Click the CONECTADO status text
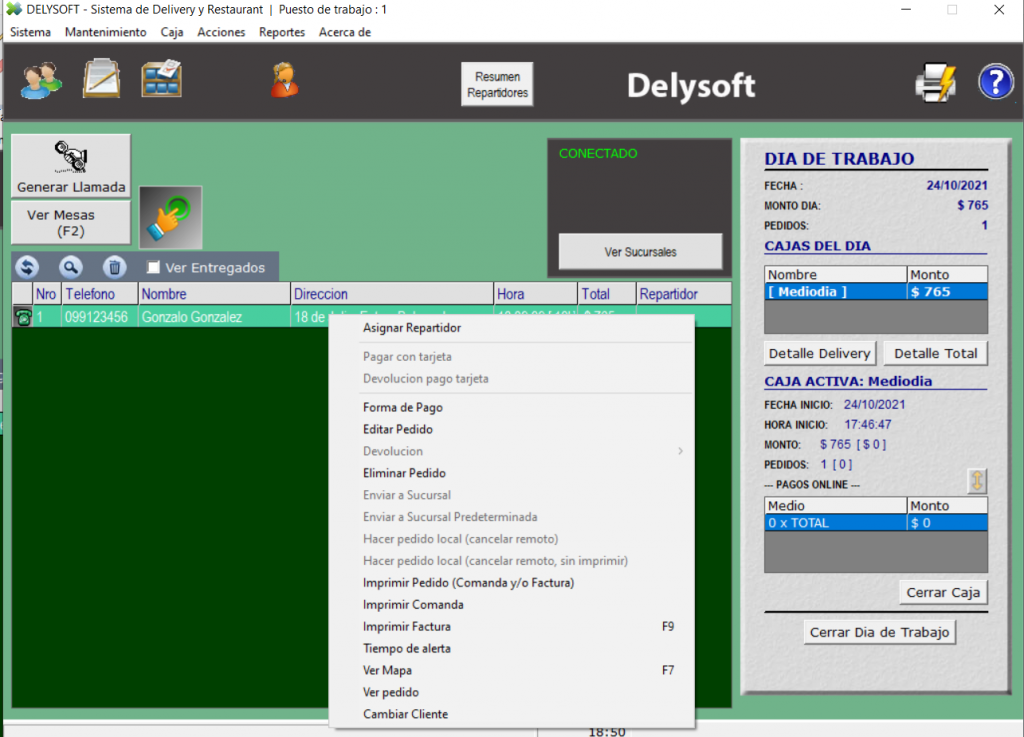 pos(598,153)
